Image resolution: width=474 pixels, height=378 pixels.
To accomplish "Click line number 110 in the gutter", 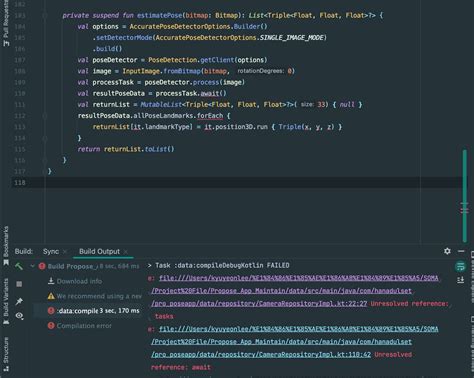I will (20, 93).
